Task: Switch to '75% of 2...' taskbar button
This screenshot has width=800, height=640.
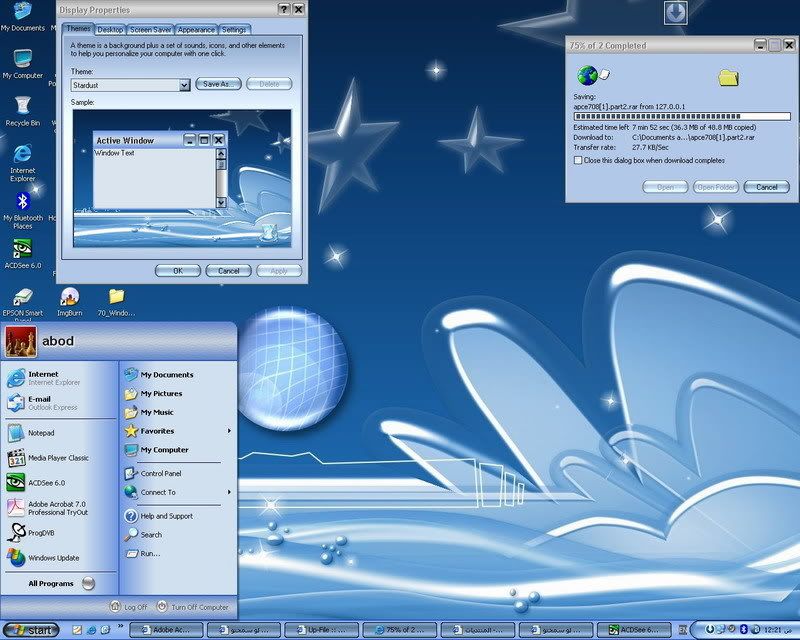Action: (400, 630)
